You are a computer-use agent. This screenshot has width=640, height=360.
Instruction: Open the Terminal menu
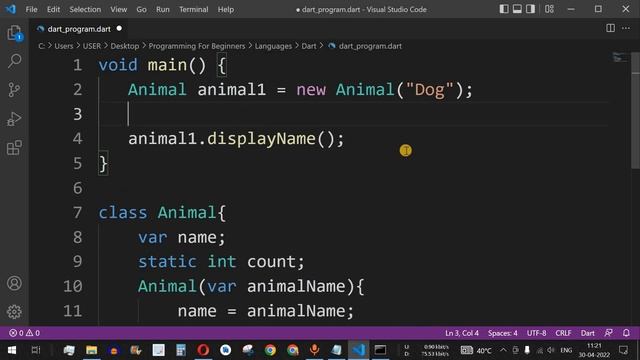193,9
